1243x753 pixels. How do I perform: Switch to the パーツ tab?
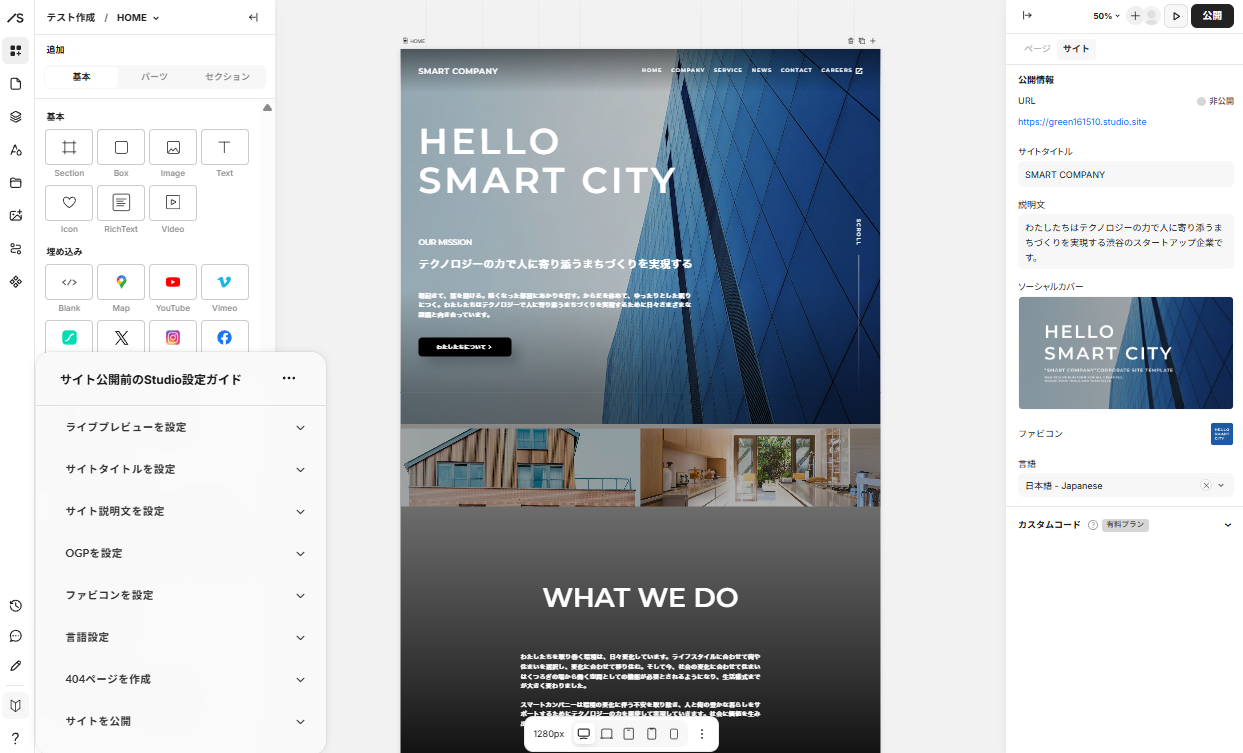(154, 77)
